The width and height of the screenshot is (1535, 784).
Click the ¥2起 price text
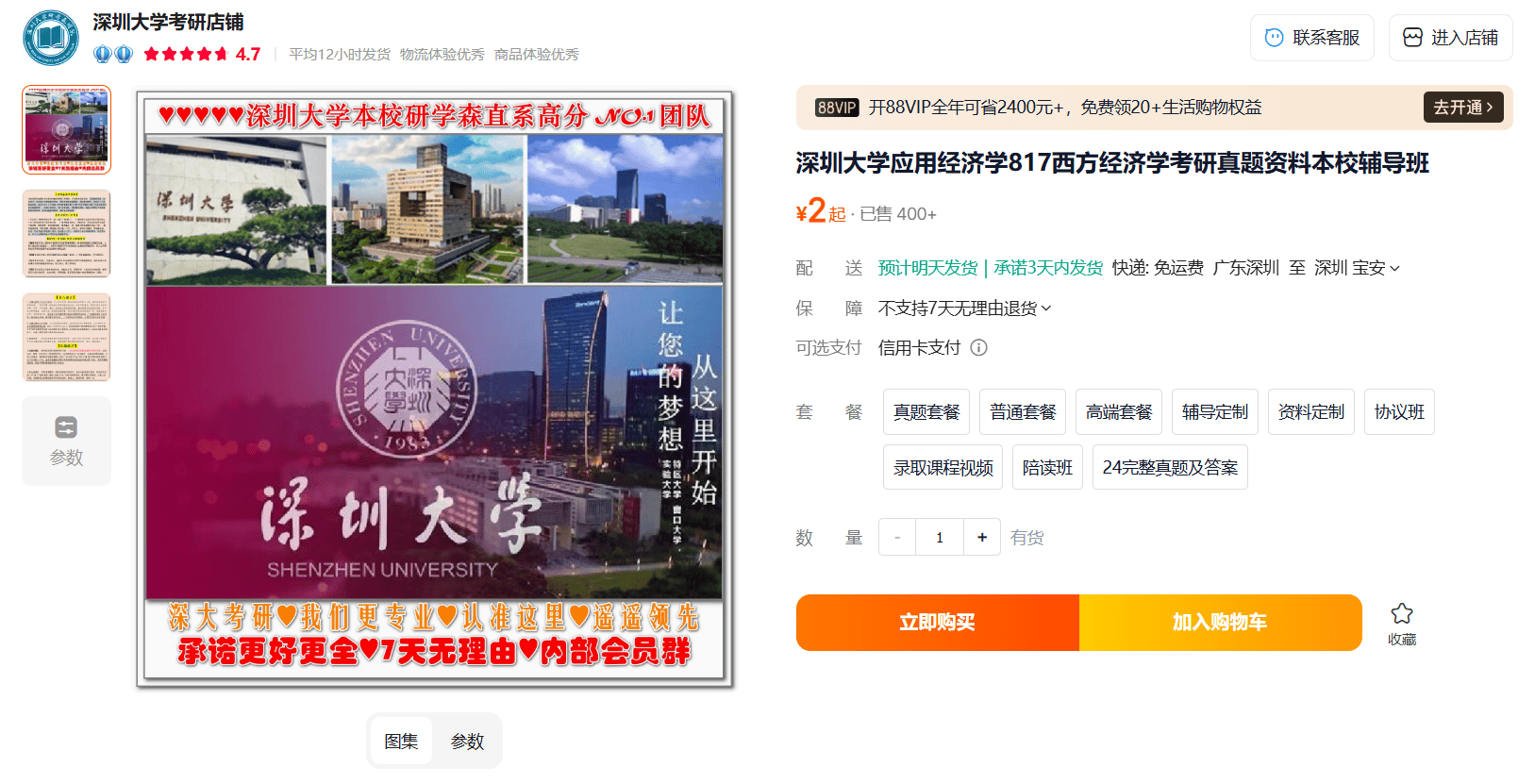(821, 211)
